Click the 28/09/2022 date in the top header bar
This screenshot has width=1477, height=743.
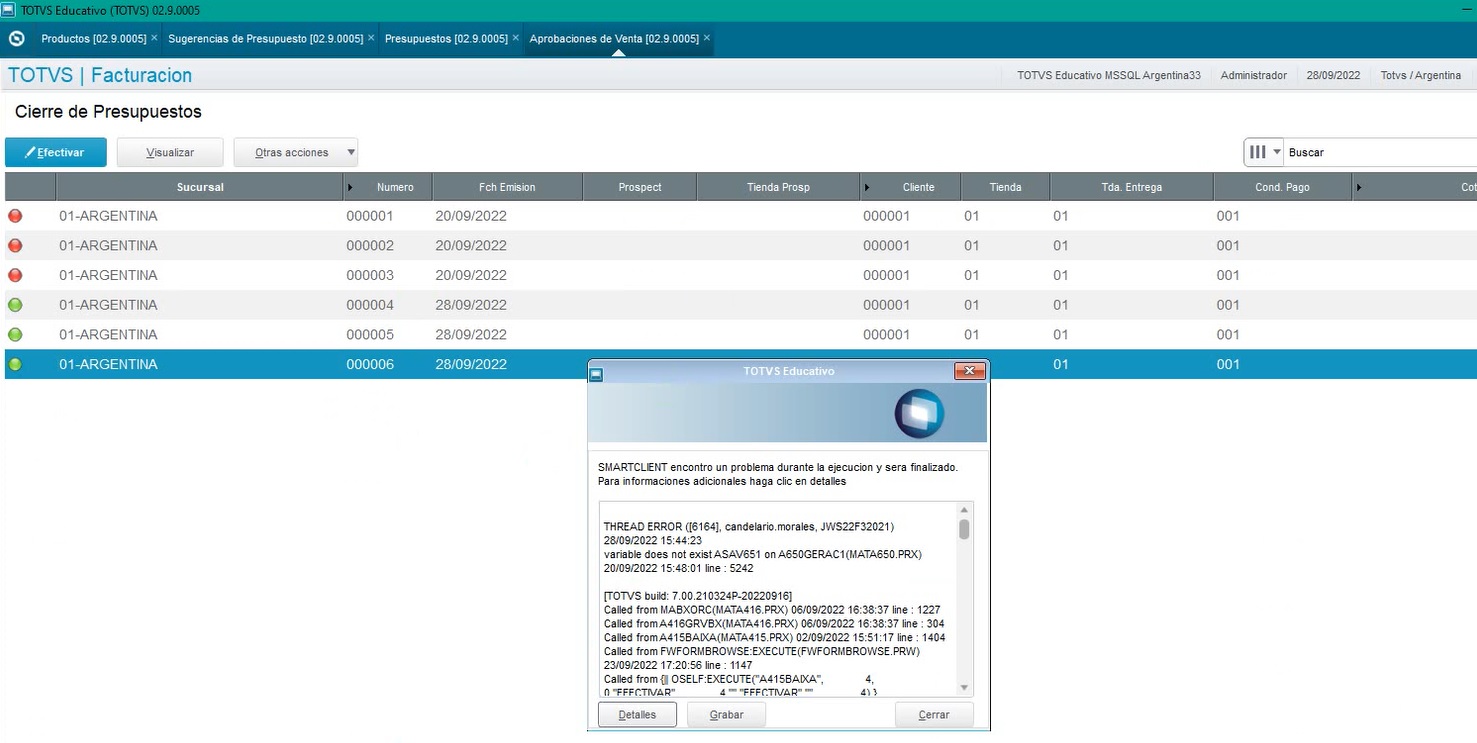tap(1333, 75)
